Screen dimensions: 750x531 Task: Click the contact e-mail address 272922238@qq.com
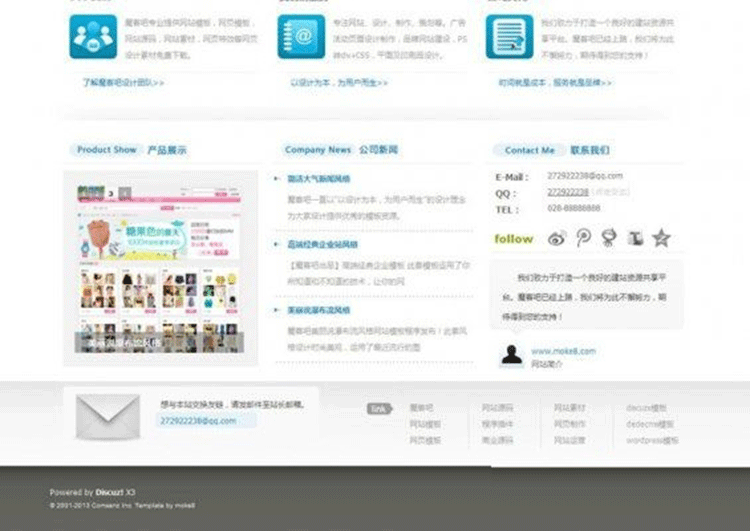(585, 176)
